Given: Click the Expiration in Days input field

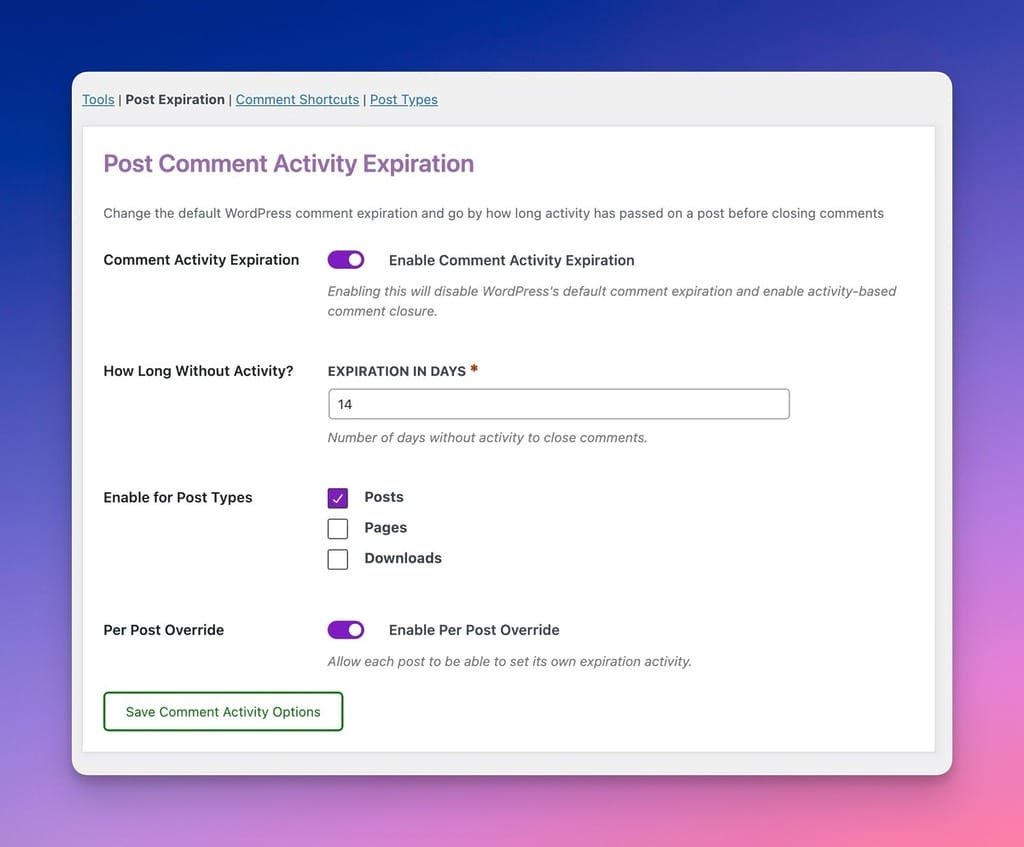Looking at the screenshot, I should [x=559, y=404].
